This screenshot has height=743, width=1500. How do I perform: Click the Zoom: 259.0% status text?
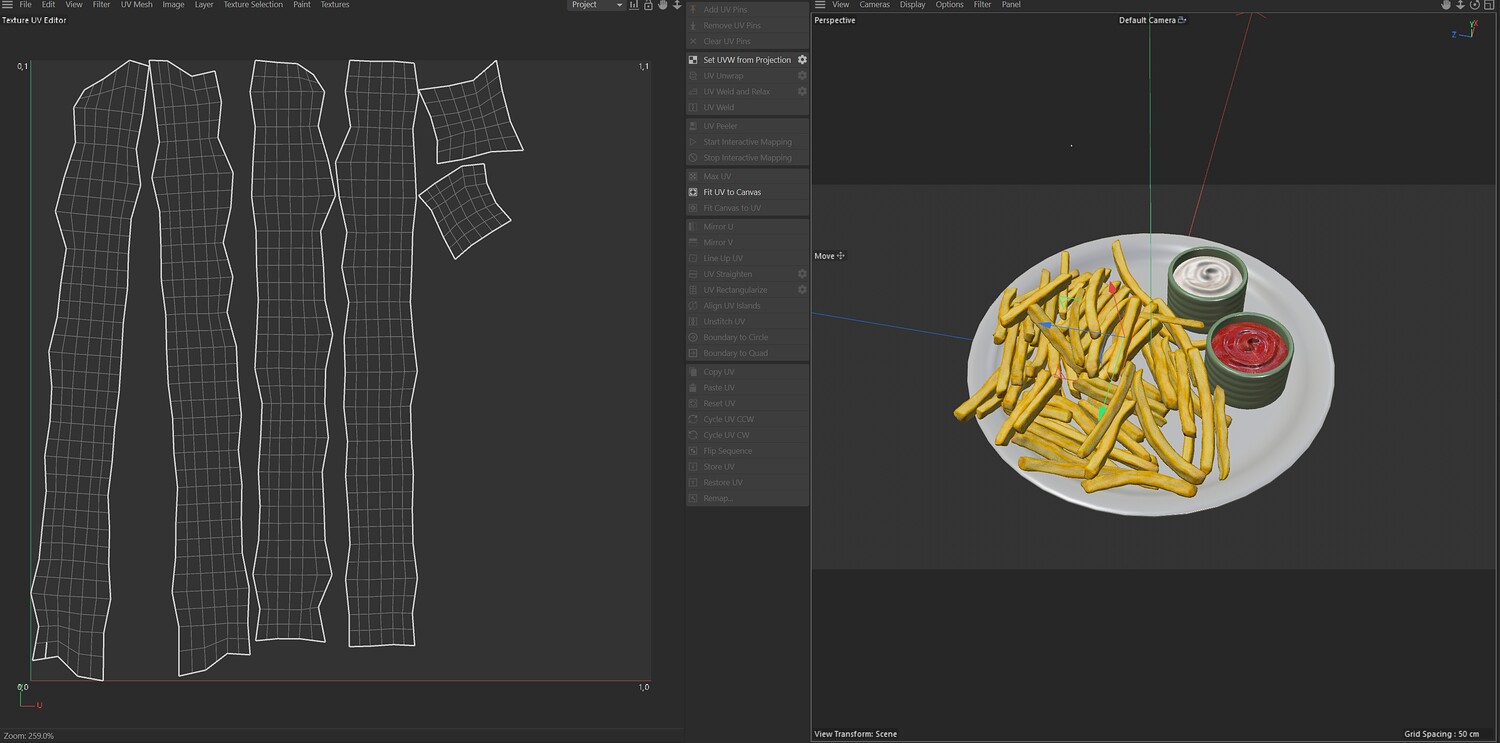(29, 736)
